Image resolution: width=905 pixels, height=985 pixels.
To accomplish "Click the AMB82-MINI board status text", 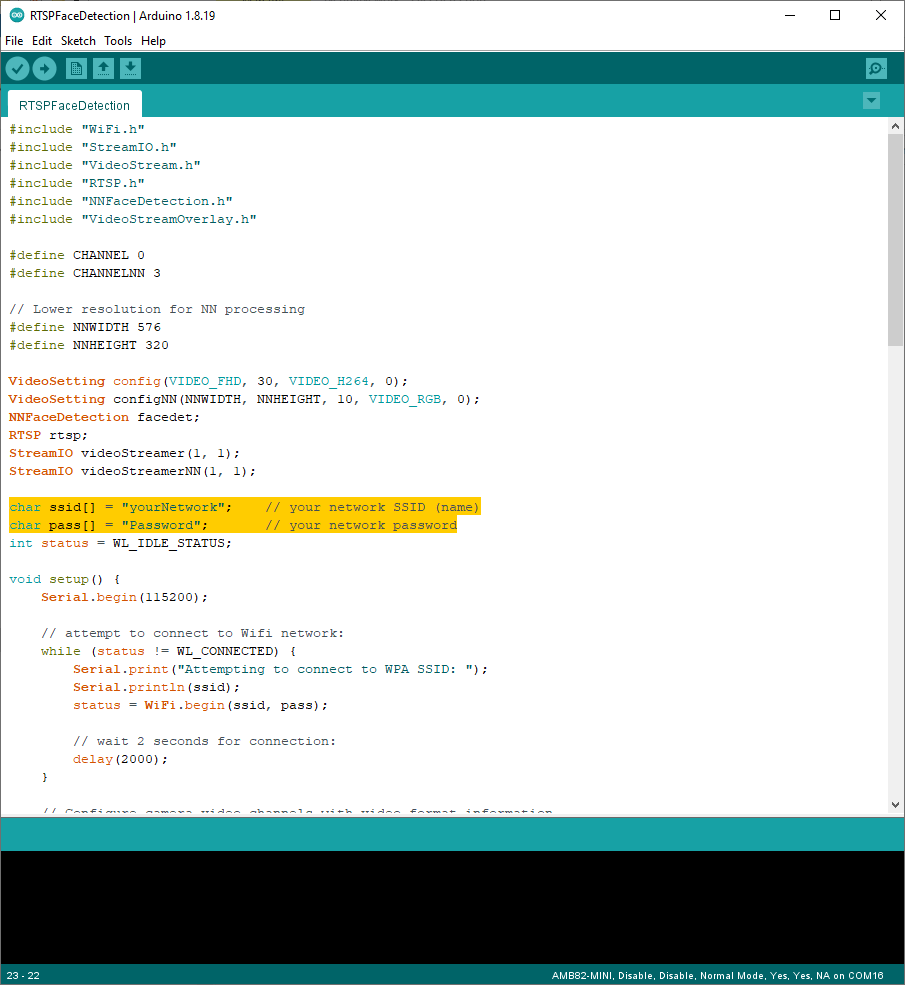I will [x=717, y=975].
